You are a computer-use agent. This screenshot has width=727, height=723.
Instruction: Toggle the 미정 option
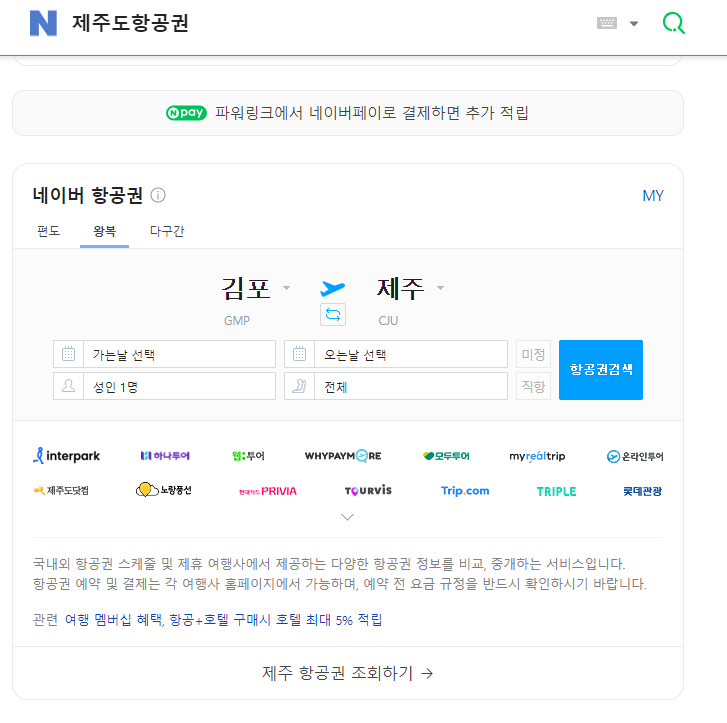pyautogui.click(x=533, y=354)
